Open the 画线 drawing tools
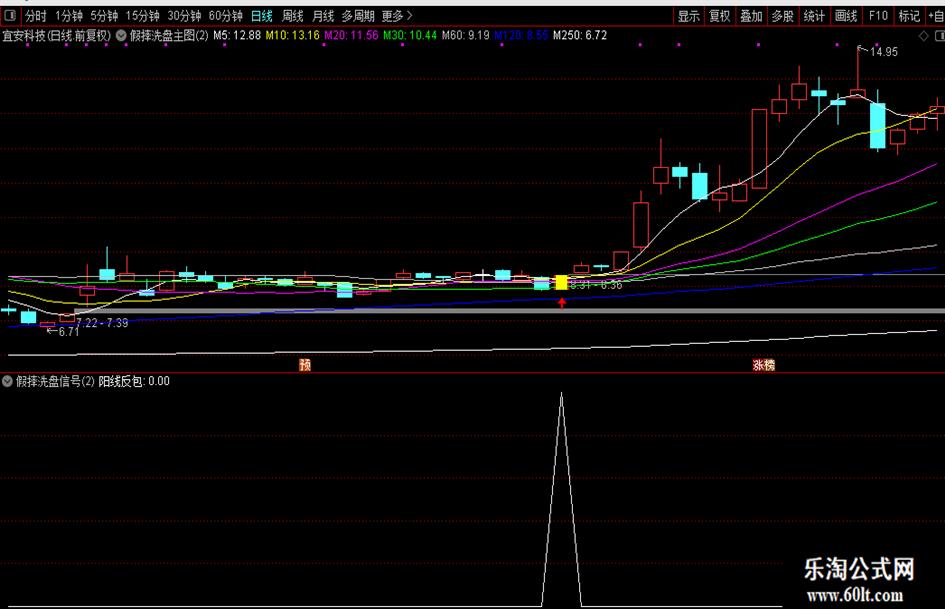Viewport: 945px width, 609px height. tap(846, 16)
